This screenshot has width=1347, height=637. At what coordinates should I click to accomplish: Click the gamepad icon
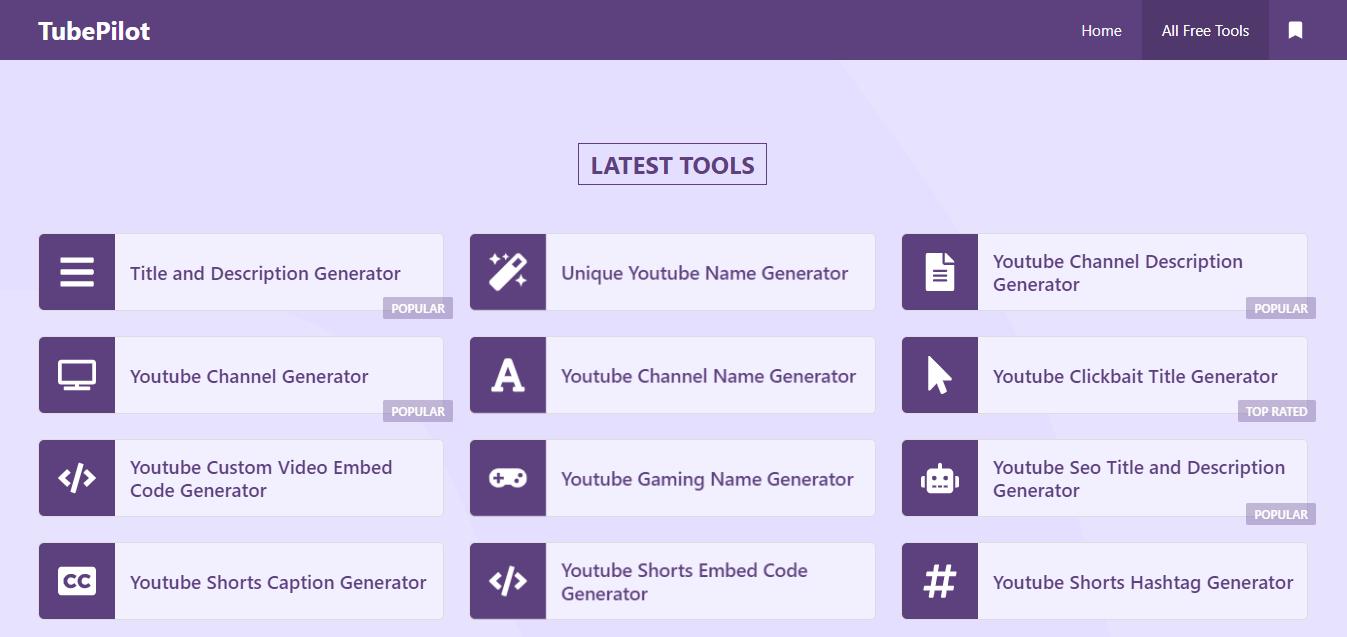tap(508, 478)
